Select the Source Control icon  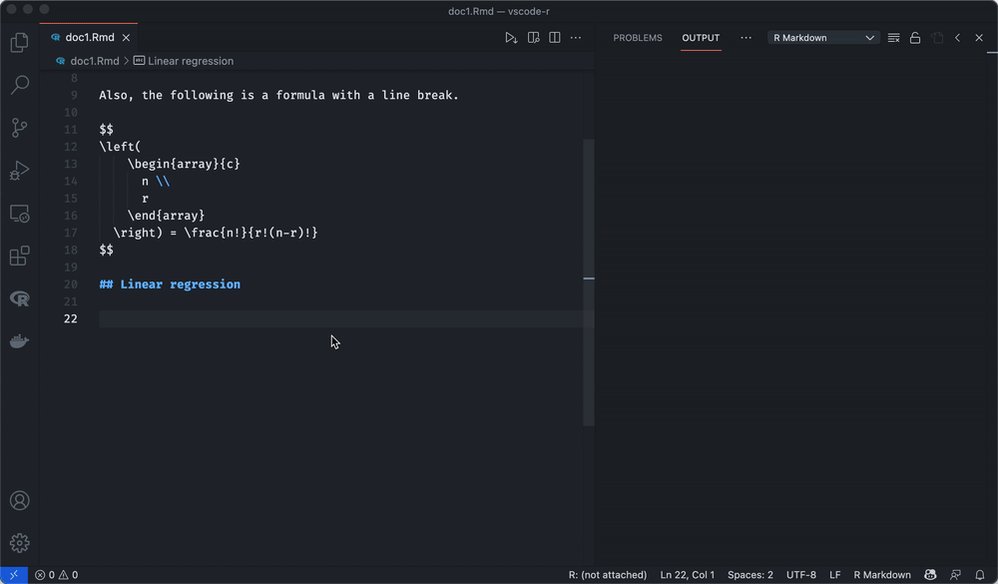click(19, 127)
